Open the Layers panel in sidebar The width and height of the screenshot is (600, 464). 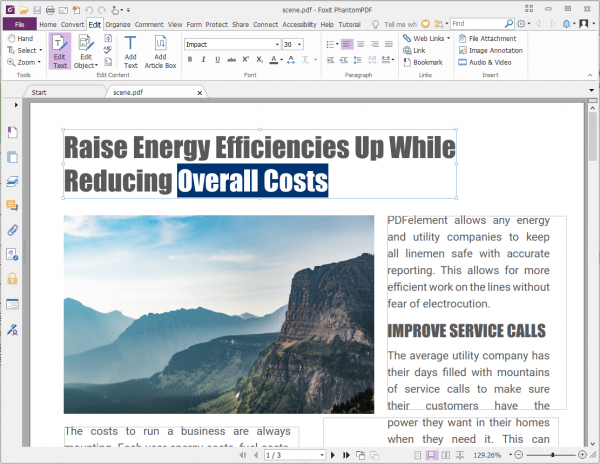tap(12, 181)
